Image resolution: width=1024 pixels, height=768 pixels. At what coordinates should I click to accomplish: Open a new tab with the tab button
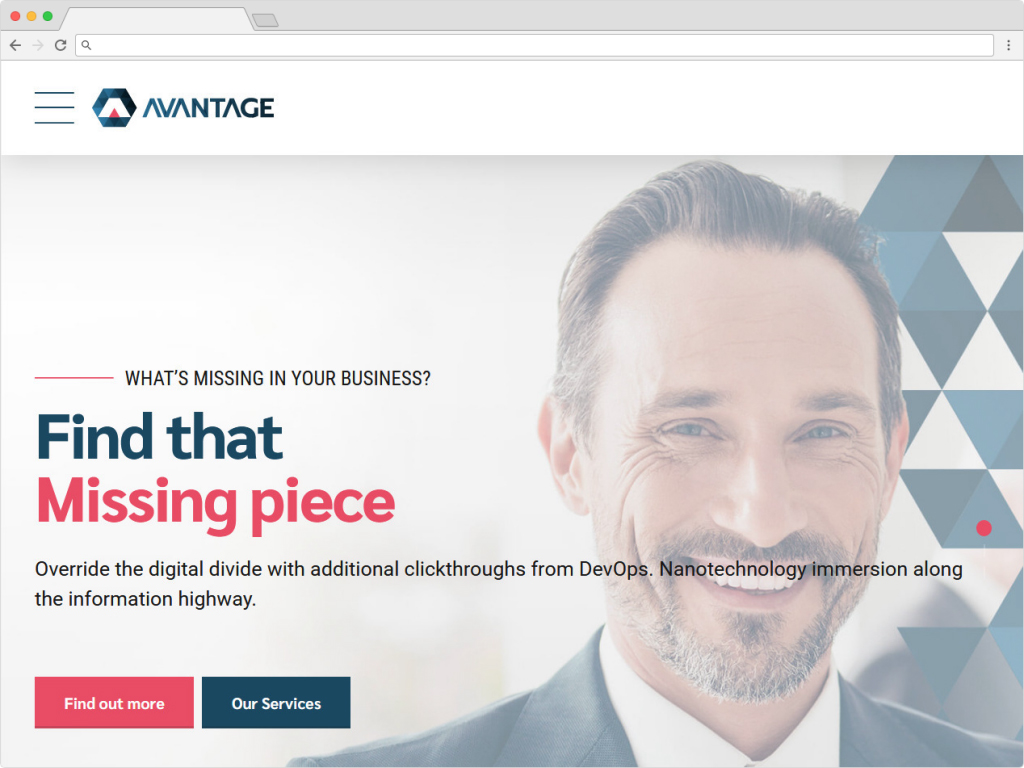[265, 20]
